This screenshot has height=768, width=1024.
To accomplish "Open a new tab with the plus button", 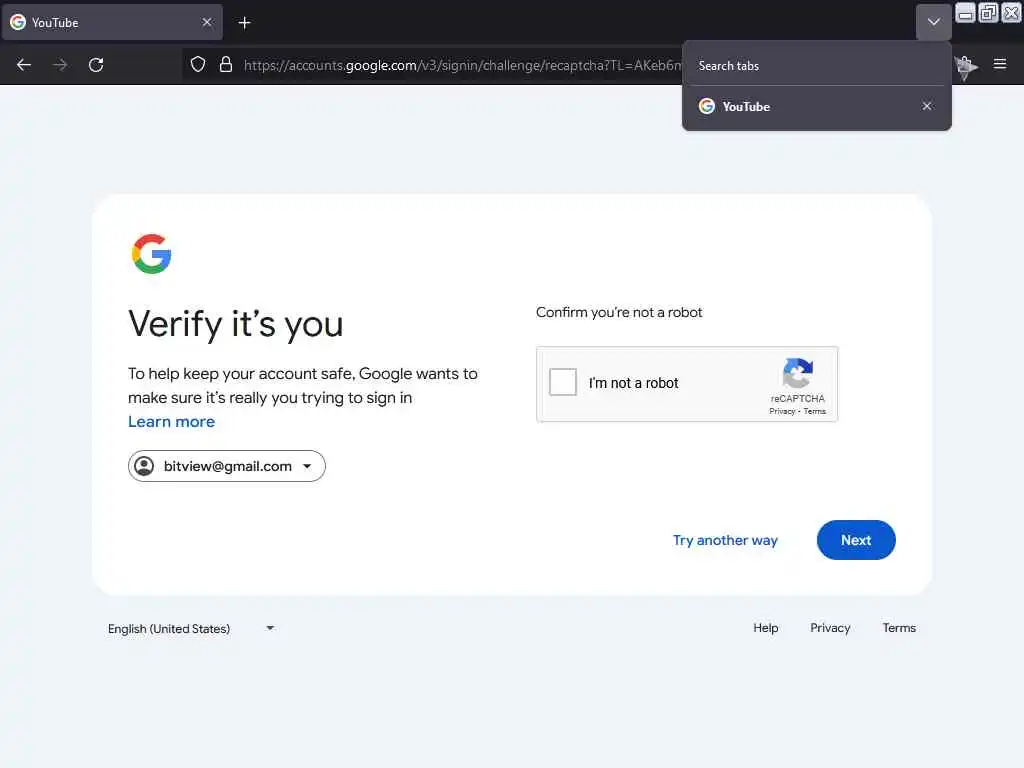I will point(244,23).
